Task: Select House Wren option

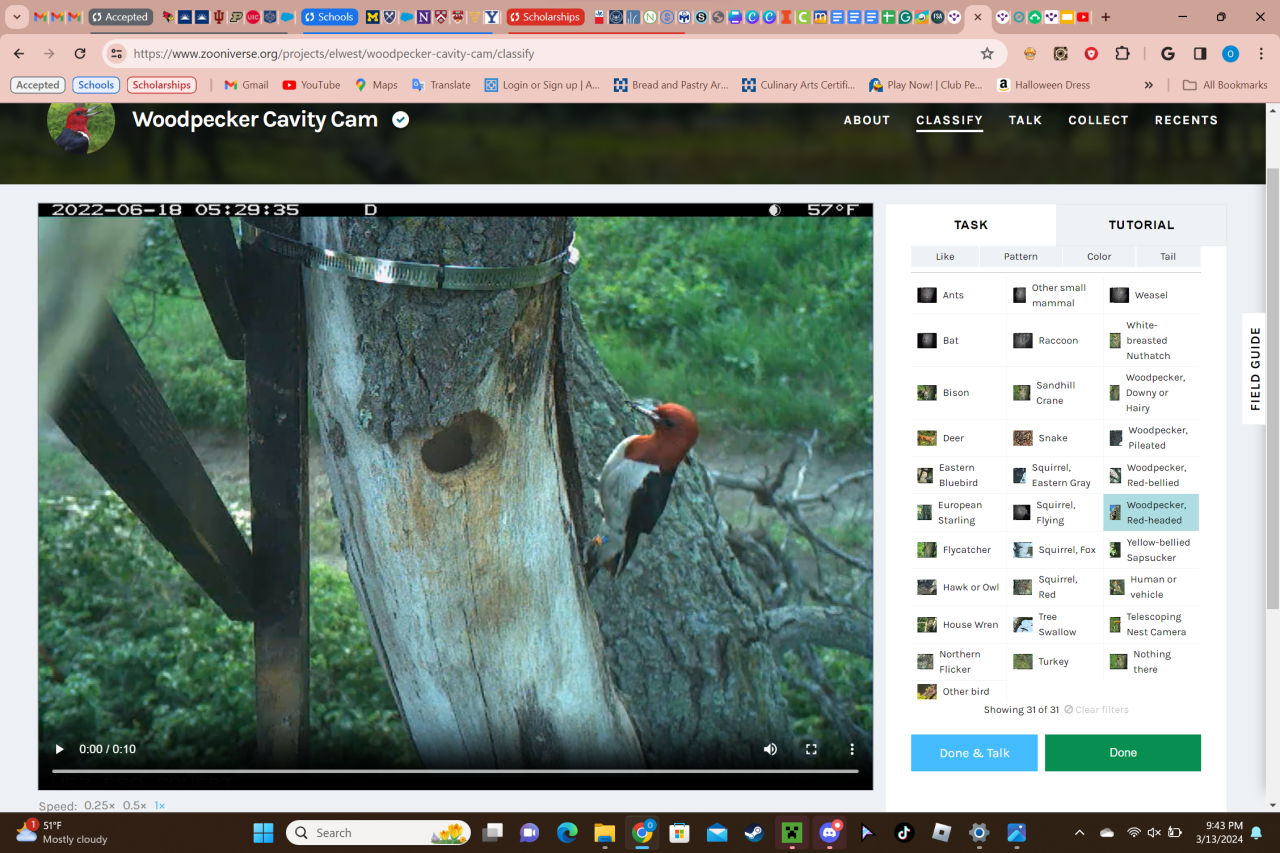Action: click(958, 625)
